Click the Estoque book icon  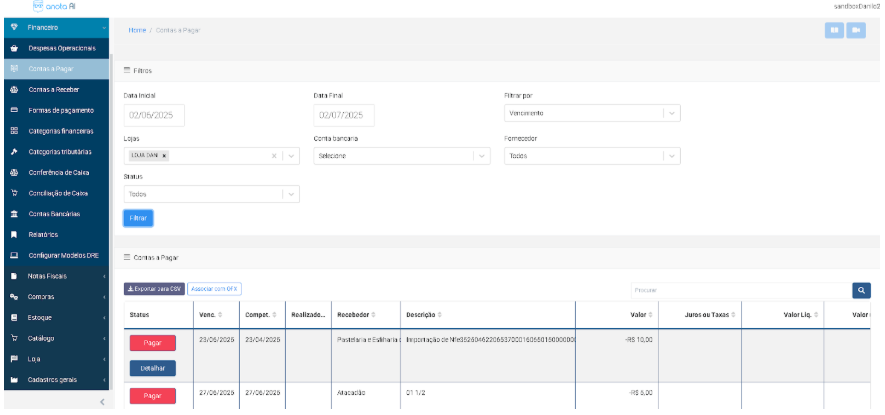tap(15, 317)
